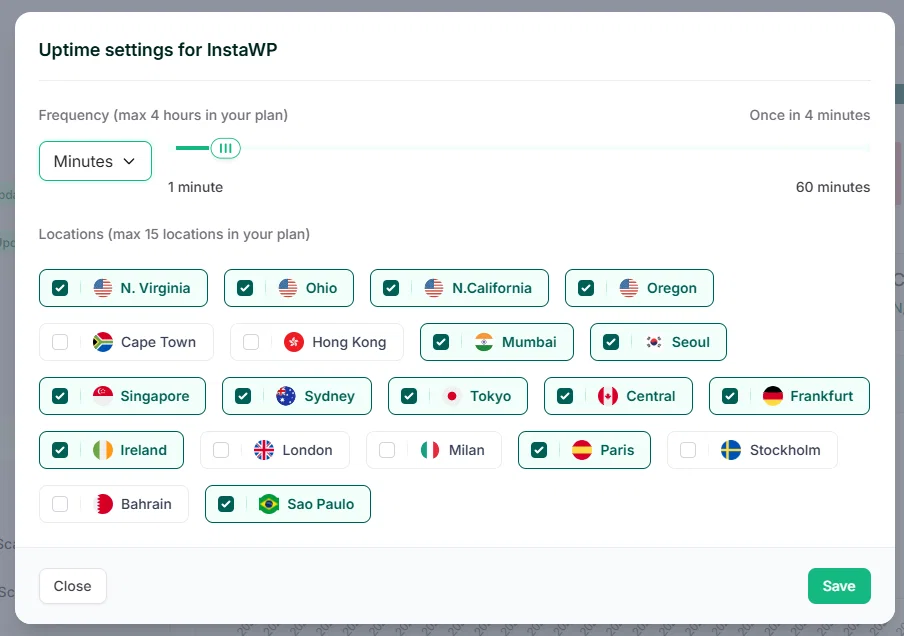Screen dimensions: 904x636
Task: Click the UK flag next to London
Action: coord(264,450)
